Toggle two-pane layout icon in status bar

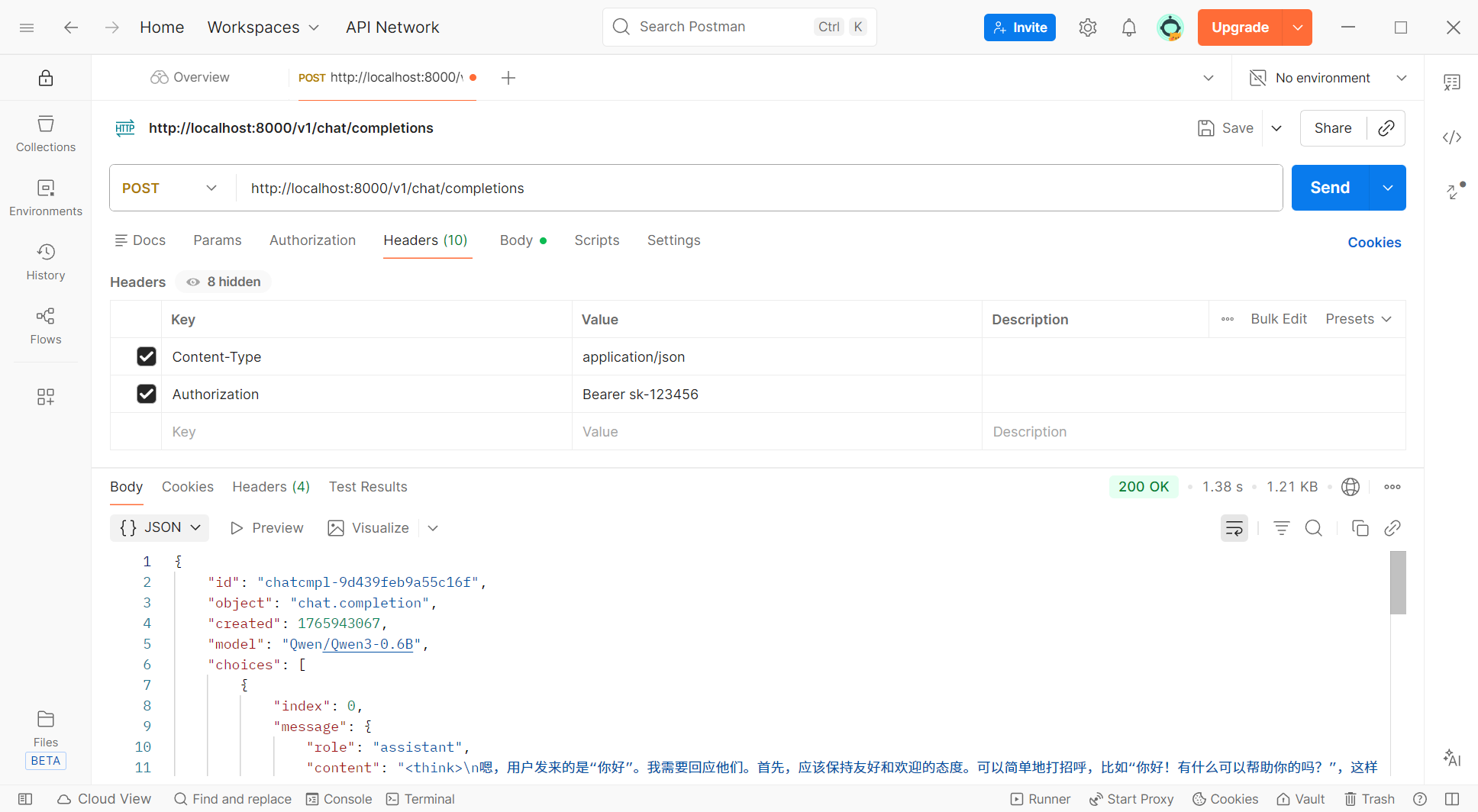(1452, 799)
